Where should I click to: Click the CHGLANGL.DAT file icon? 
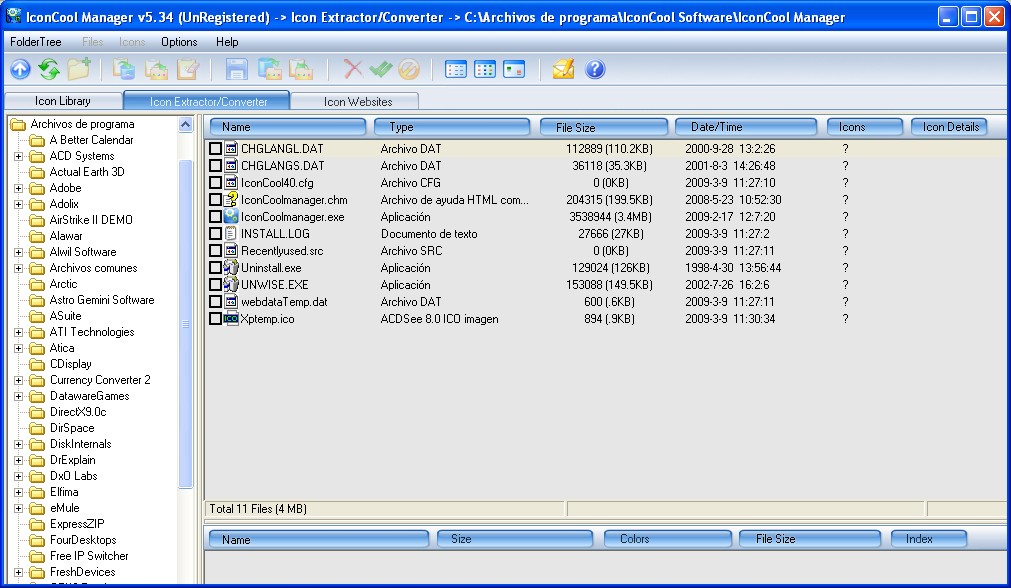(231, 148)
